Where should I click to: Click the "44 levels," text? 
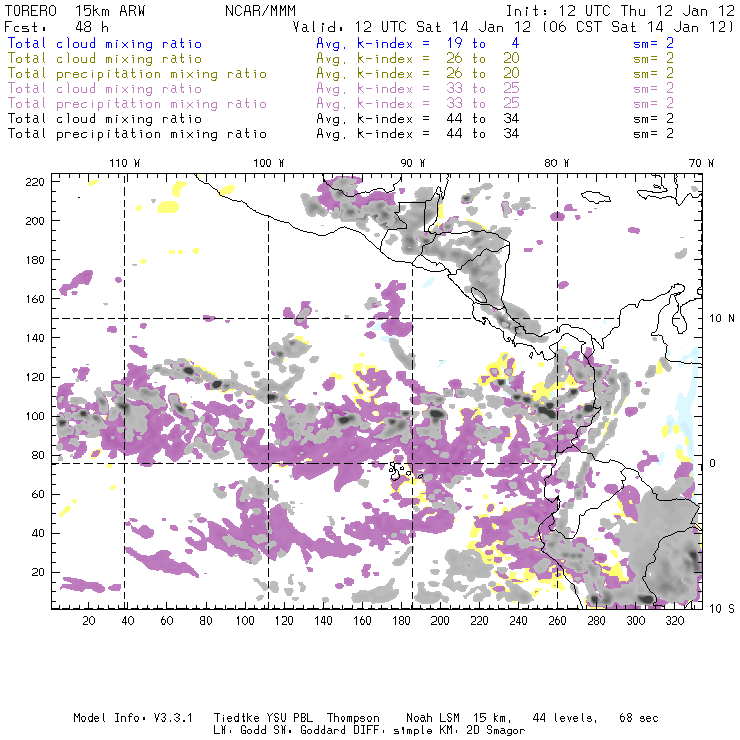(565, 718)
